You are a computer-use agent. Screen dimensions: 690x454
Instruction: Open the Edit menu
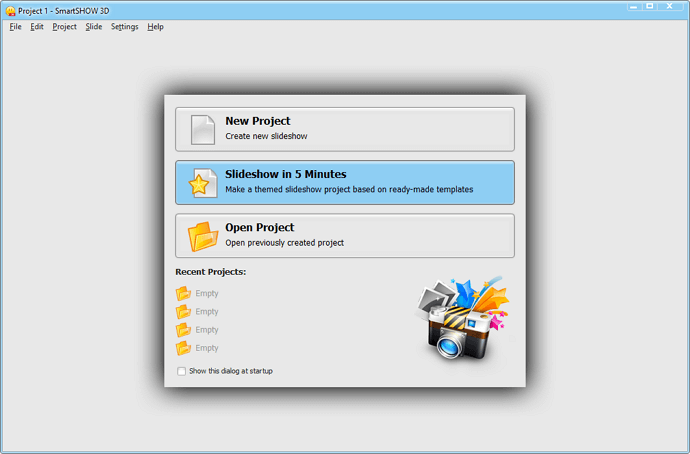click(x=37, y=27)
